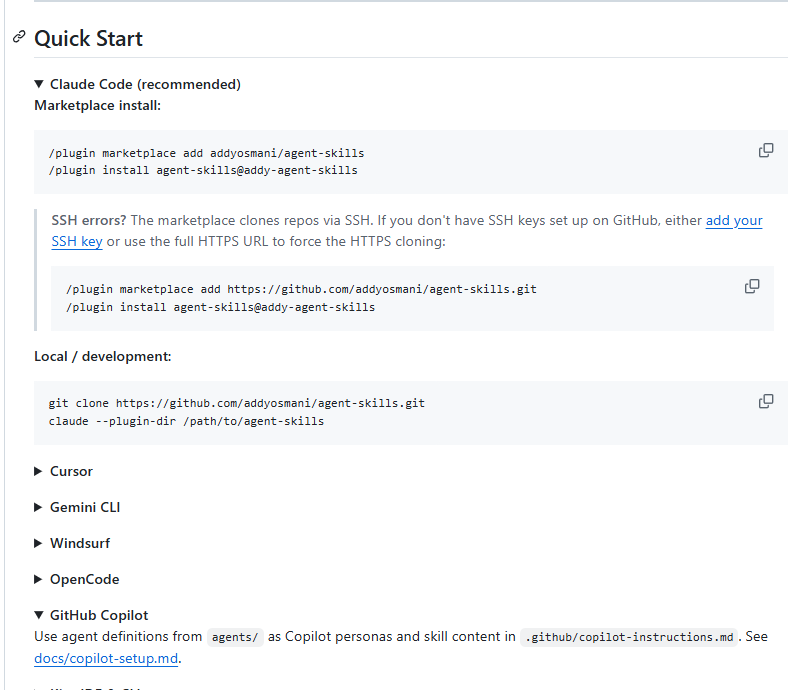Expand the Cursor section

64,471
